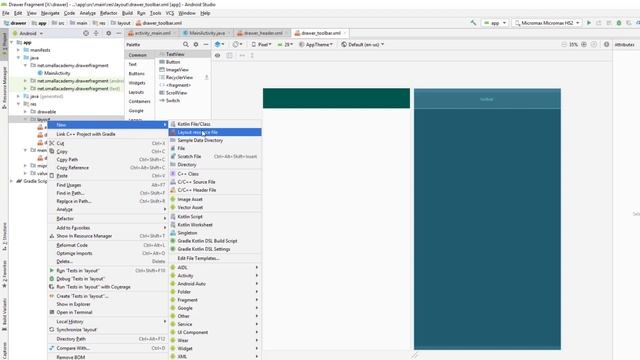Open the File menu

click(6, 13)
